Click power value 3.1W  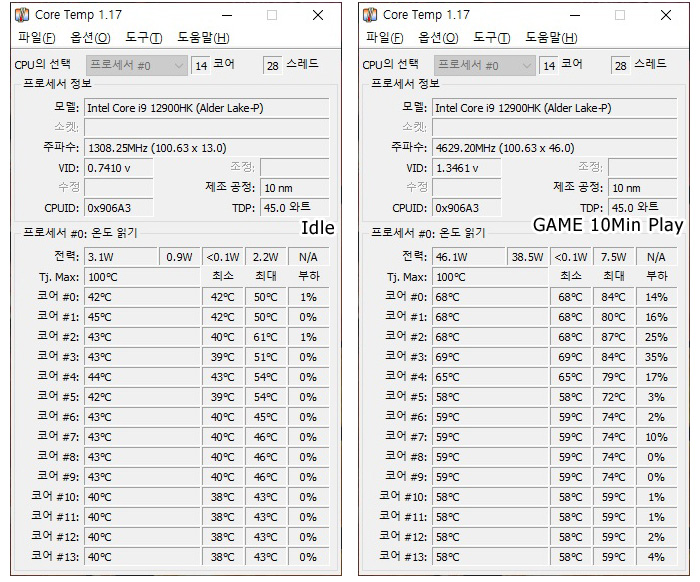(121, 257)
